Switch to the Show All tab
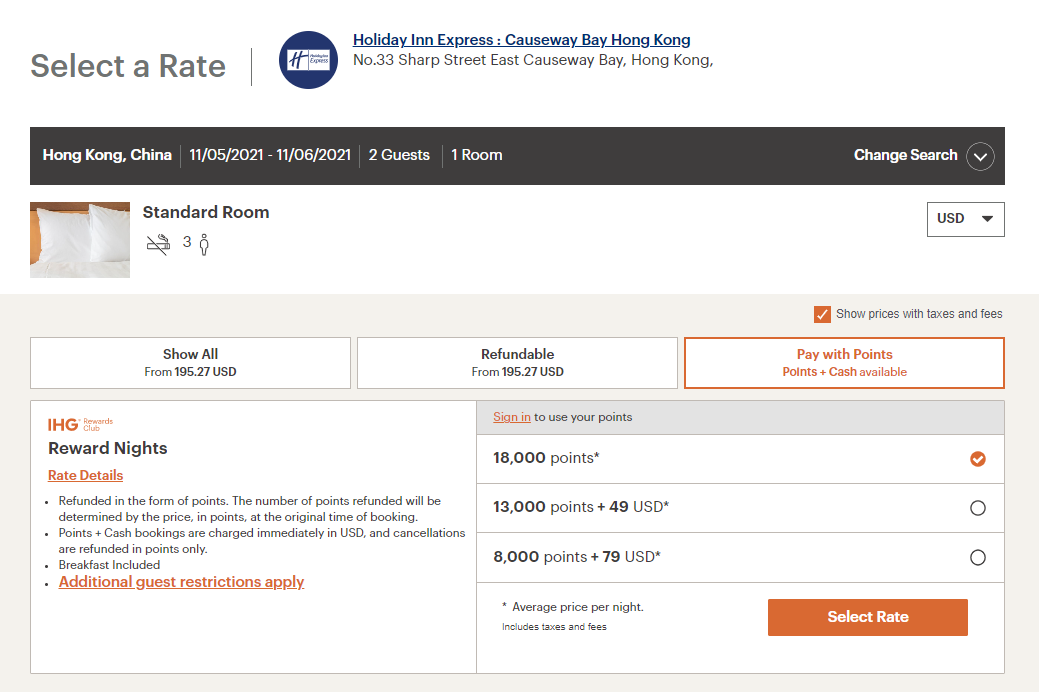 pyautogui.click(x=190, y=363)
